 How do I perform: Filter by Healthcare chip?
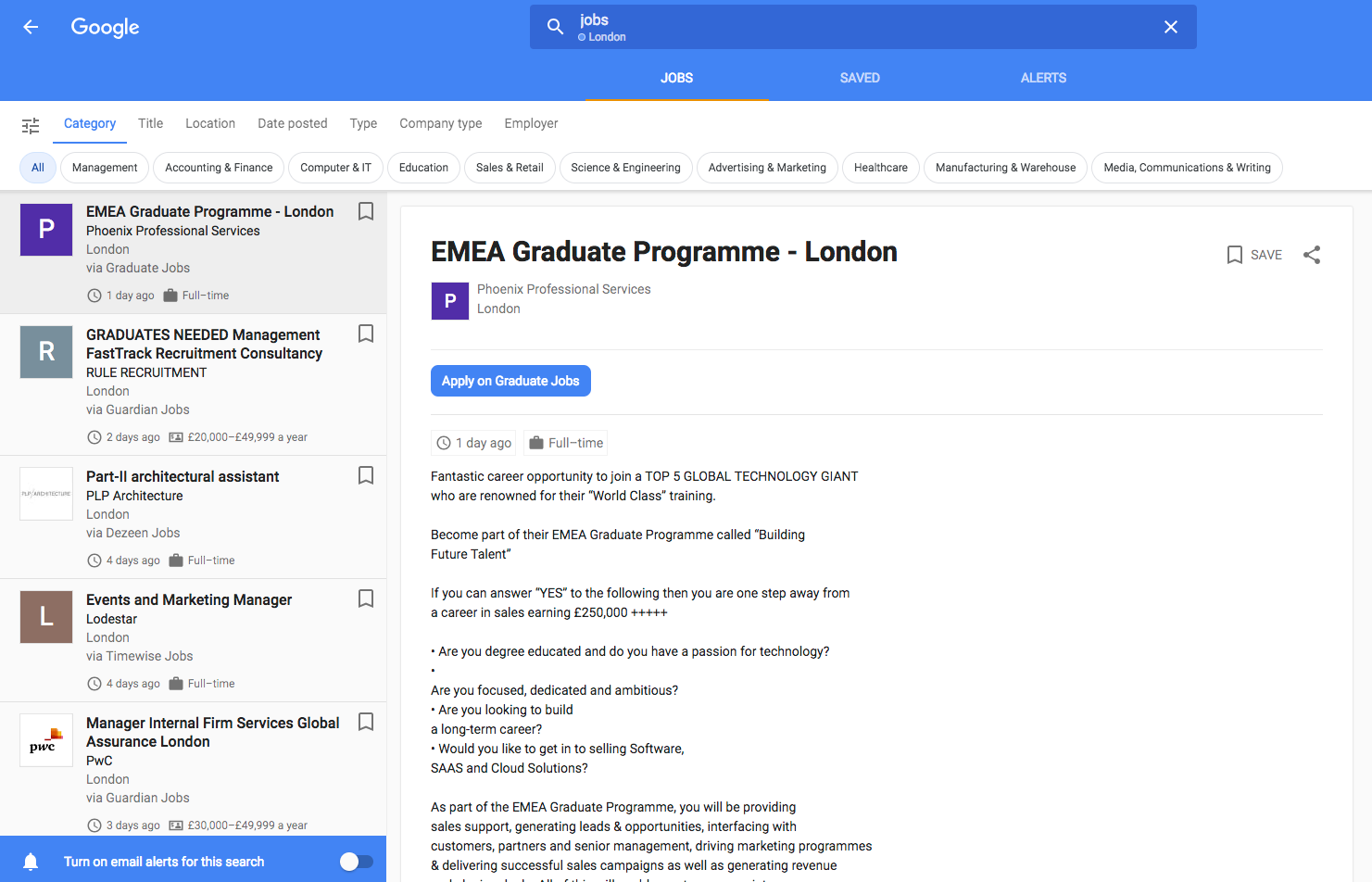881,168
